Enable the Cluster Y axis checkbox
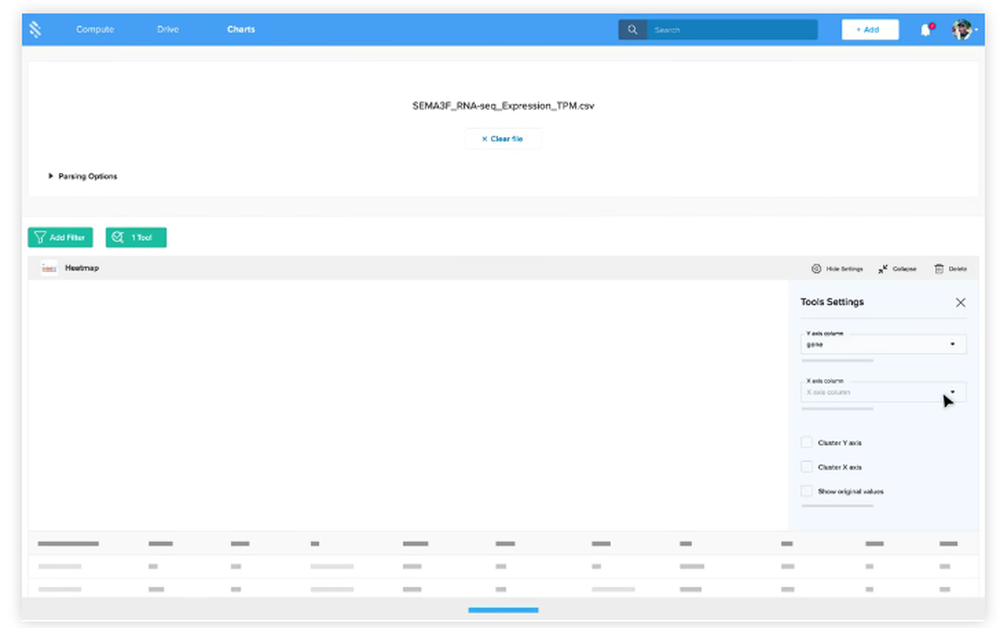The image size is (1000, 628). pyautogui.click(x=807, y=442)
